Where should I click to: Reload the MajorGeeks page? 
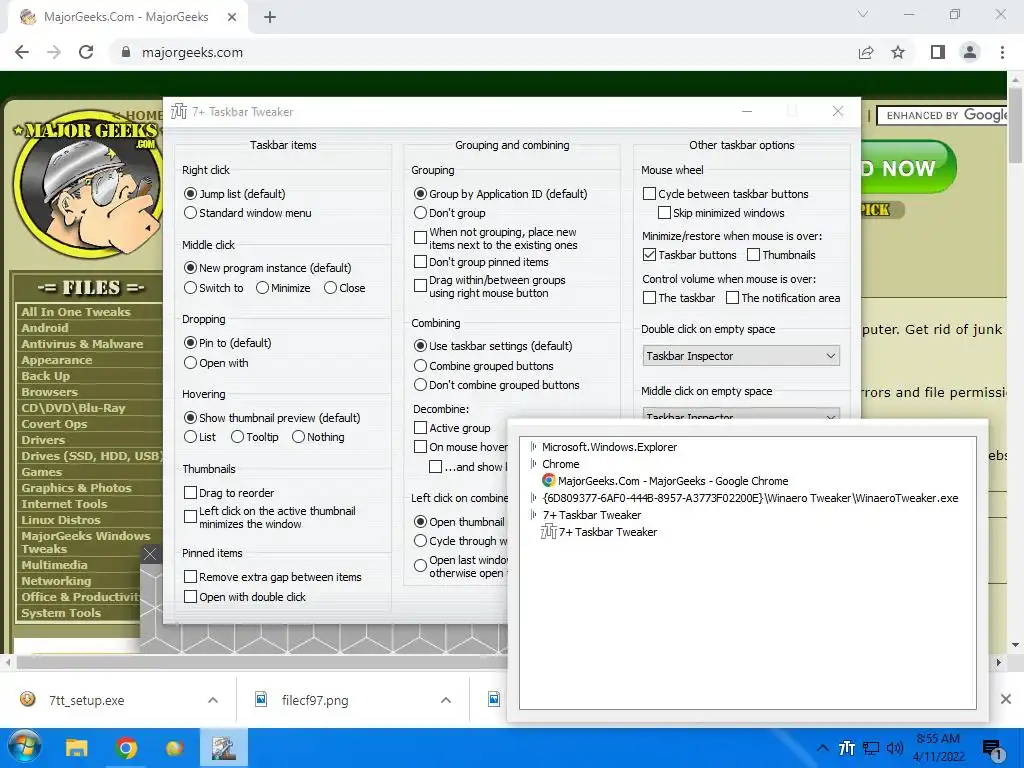click(86, 52)
